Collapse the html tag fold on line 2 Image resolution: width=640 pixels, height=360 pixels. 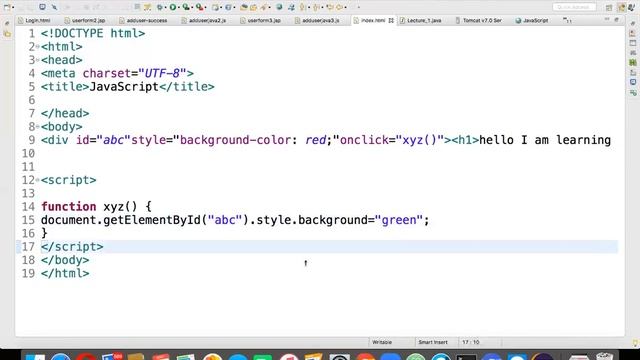(x=38, y=47)
